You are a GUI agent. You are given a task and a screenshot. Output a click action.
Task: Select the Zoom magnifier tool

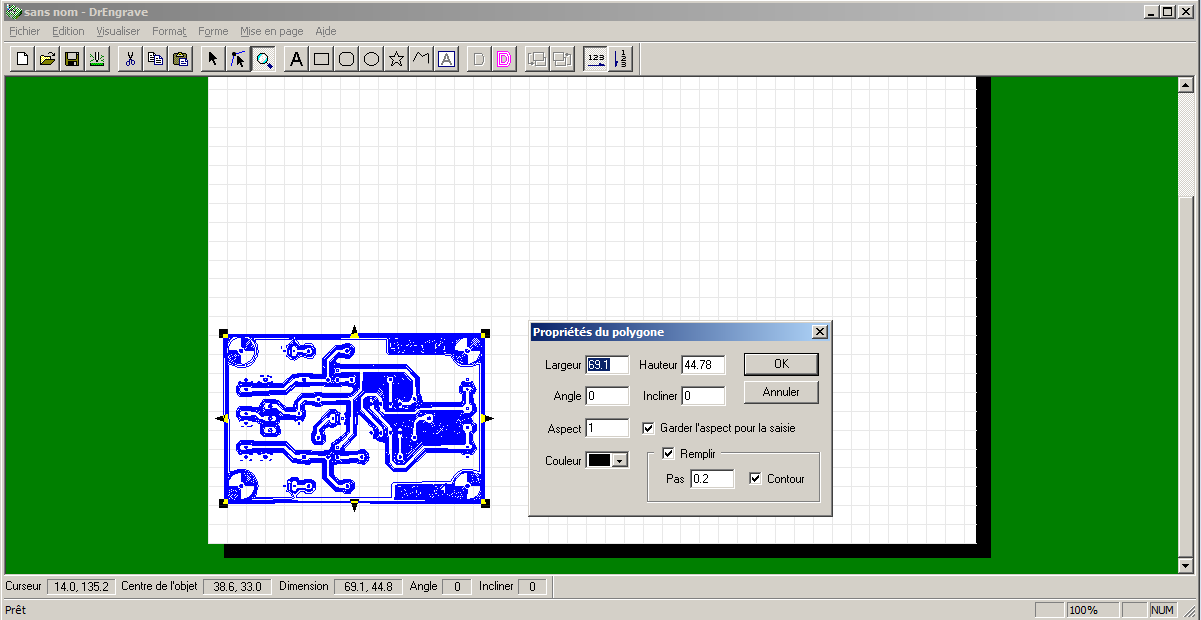coord(263,59)
